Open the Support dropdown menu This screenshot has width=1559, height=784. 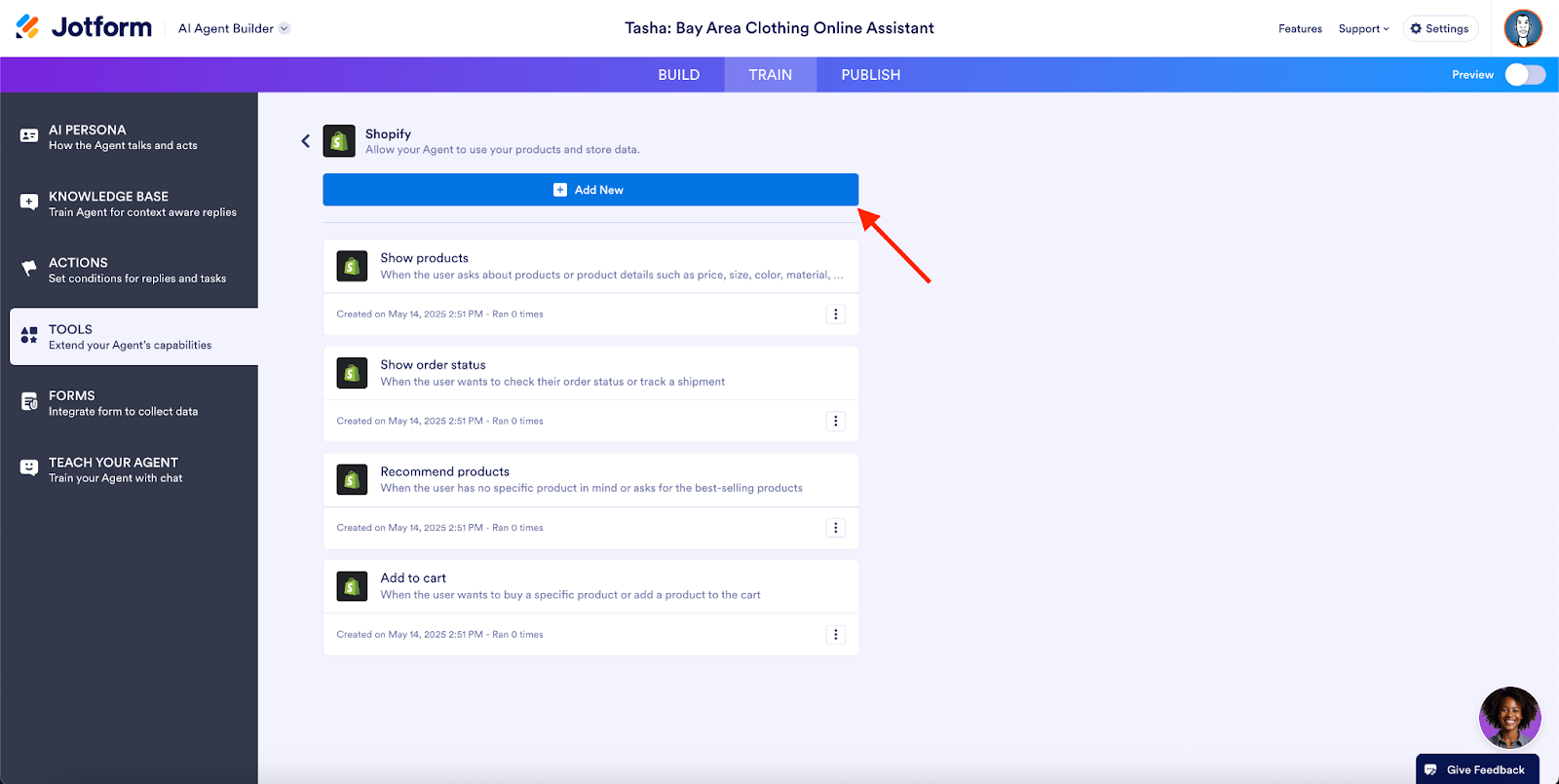point(1363,29)
